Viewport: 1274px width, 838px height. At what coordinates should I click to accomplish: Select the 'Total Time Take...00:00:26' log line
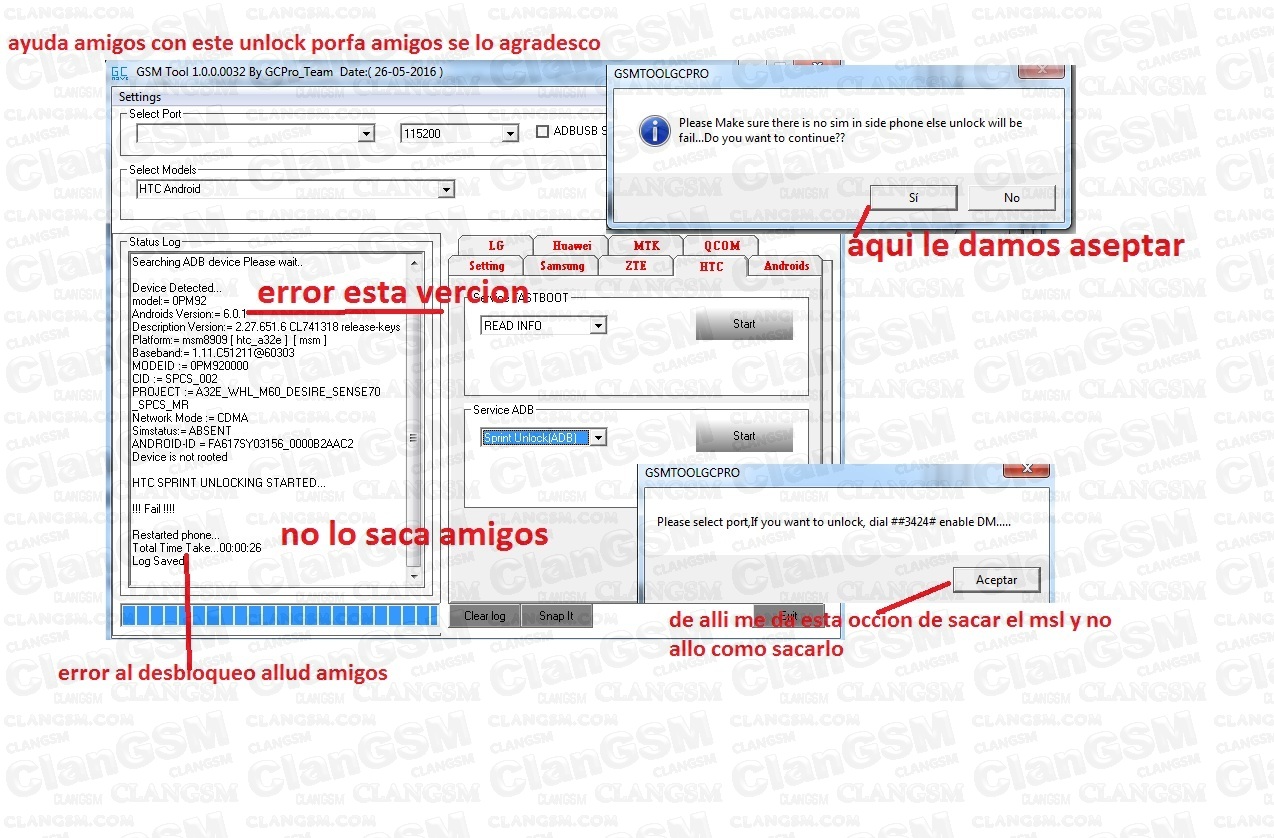pos(197,548)
